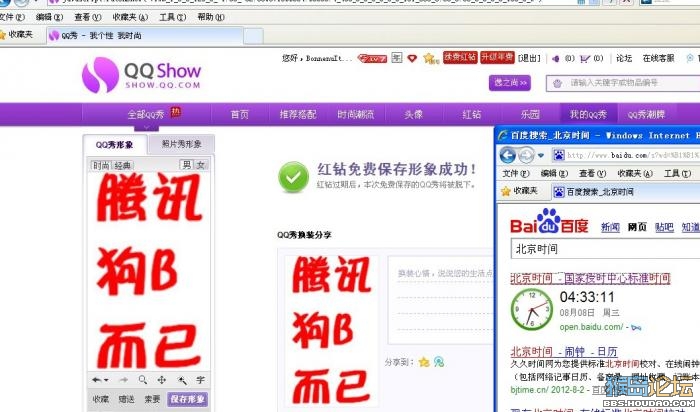Click the Baidu search box with 北京时间
700x412 pixels.
tap(605, 249)
